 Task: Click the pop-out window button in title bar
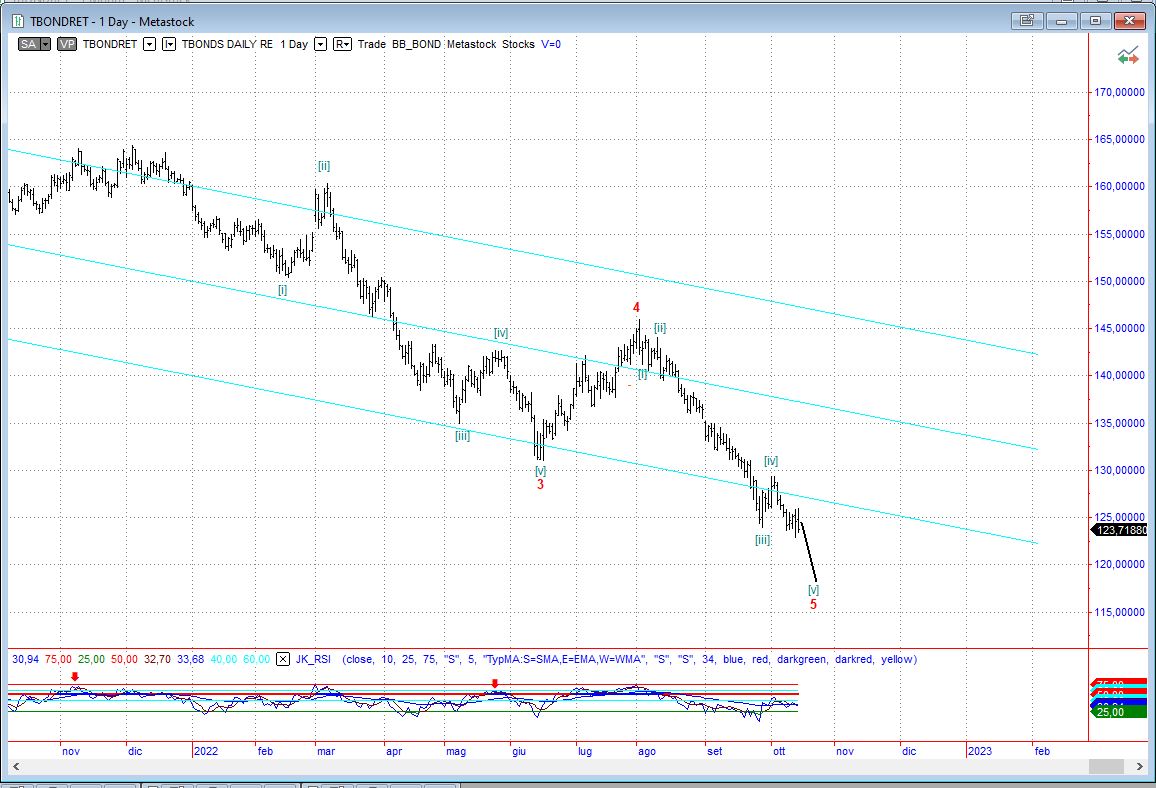1027,21
